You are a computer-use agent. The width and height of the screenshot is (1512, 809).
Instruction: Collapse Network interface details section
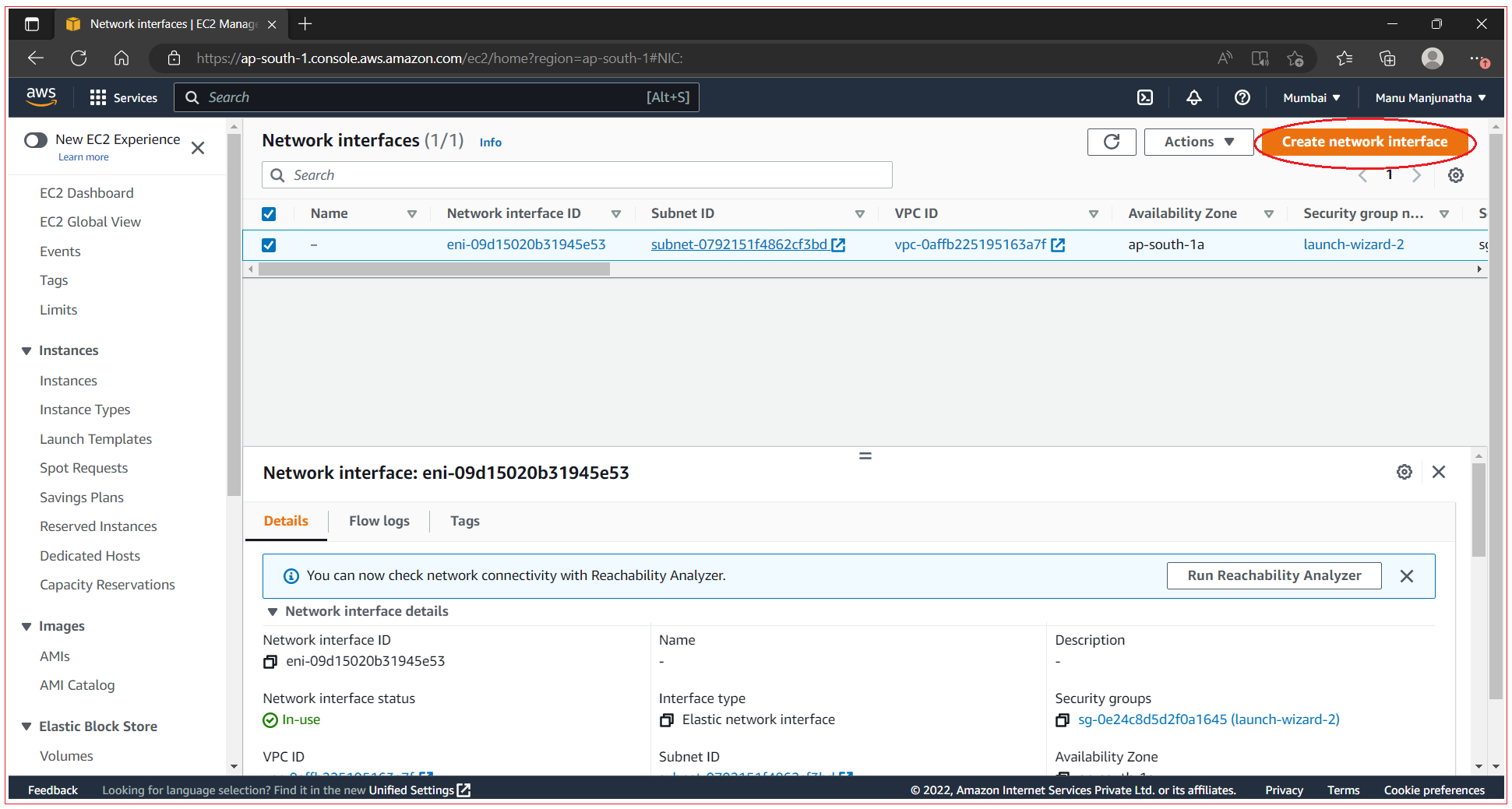(x=273, y=612)
